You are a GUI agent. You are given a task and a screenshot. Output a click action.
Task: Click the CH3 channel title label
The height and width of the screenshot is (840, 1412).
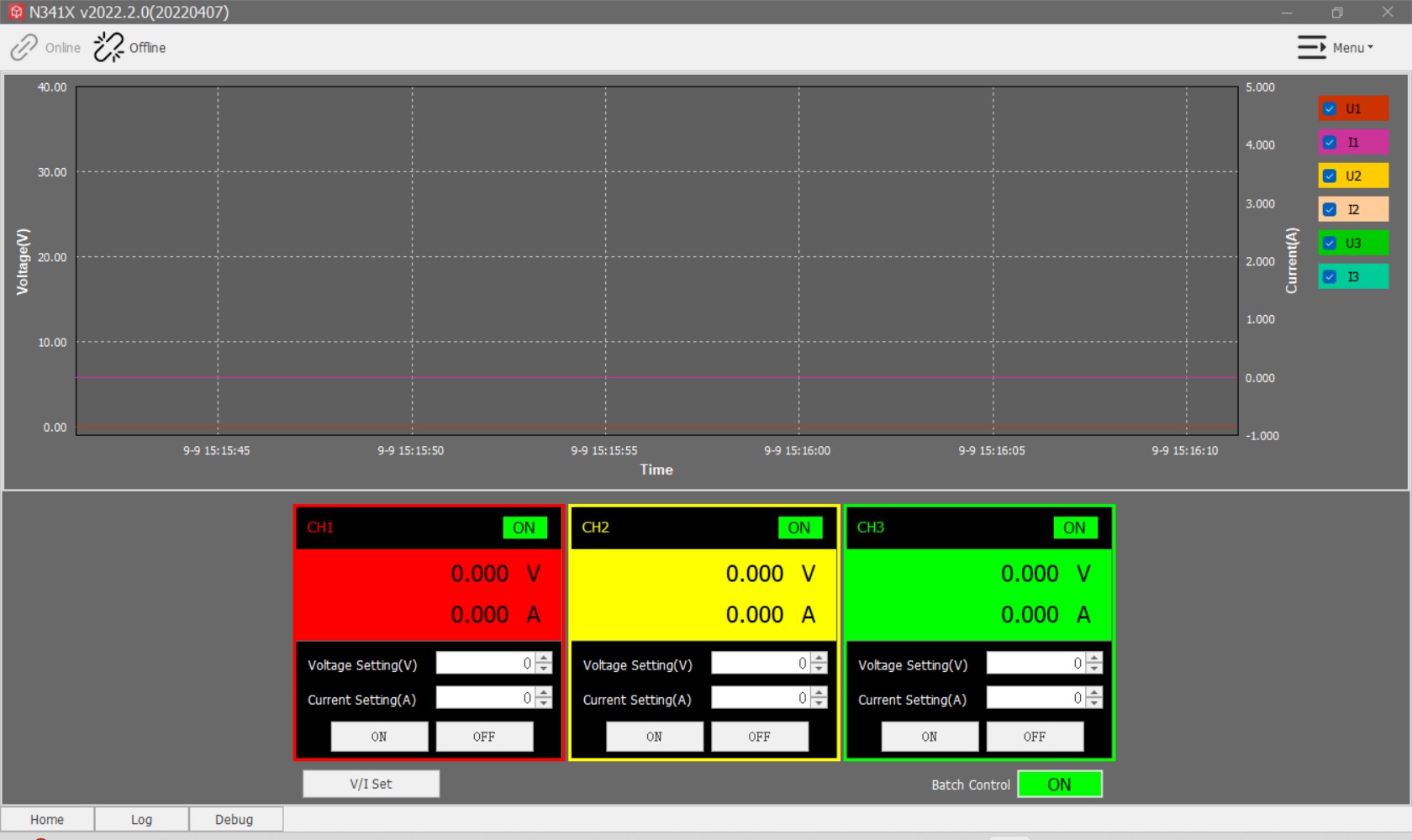(871, 528)
